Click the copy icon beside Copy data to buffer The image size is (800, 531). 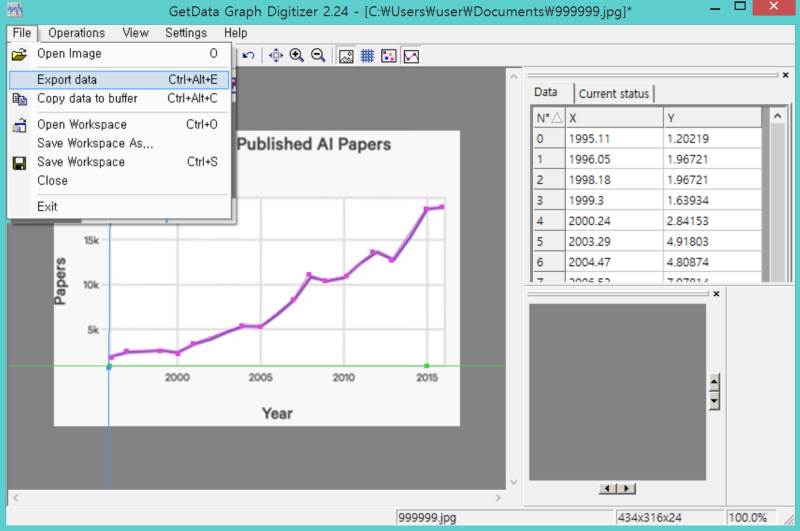[x=19, y=99]
